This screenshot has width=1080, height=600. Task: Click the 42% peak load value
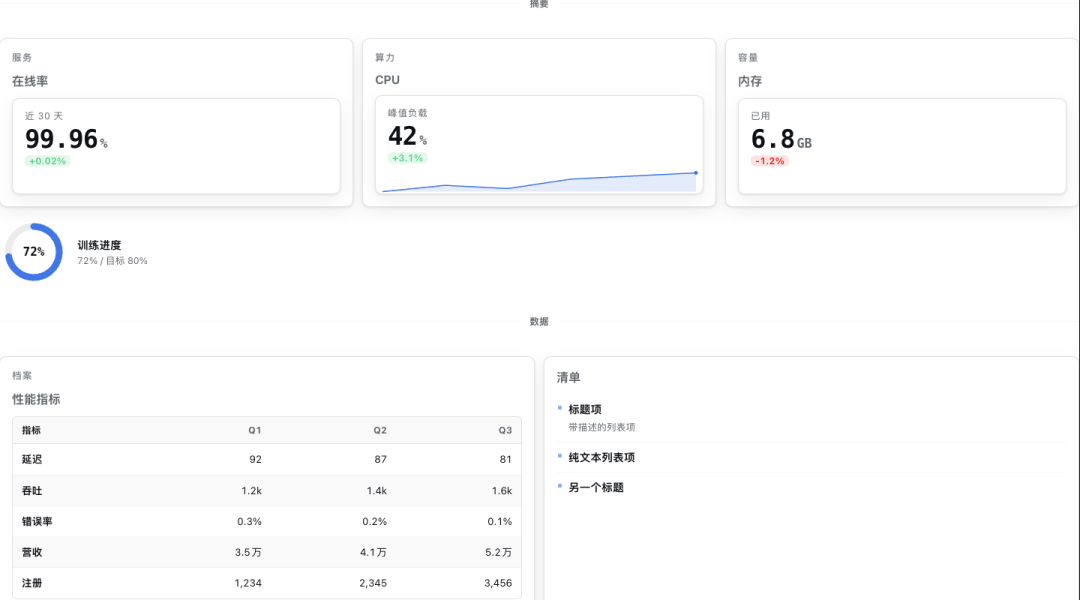pyautogui.click(x=408, y=136)
